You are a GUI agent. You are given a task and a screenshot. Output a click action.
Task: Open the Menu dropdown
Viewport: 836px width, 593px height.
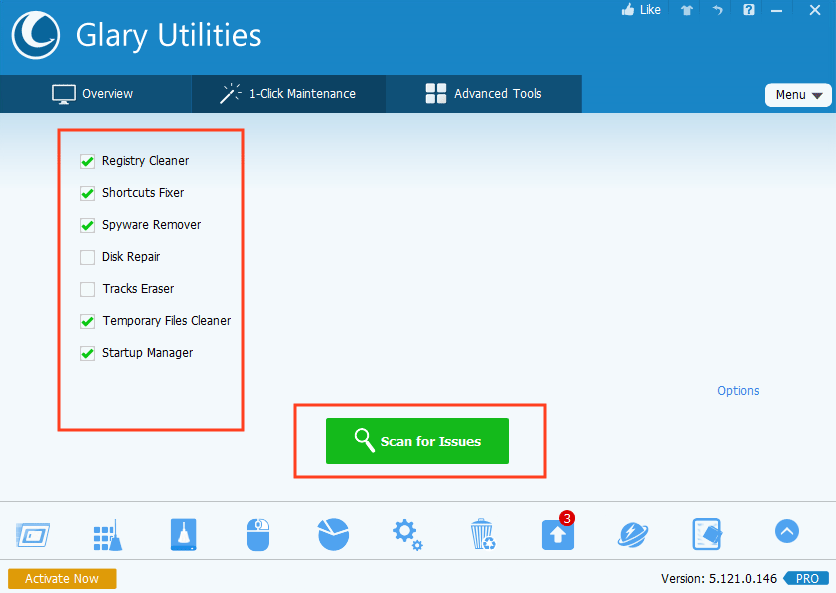point(798,95)
